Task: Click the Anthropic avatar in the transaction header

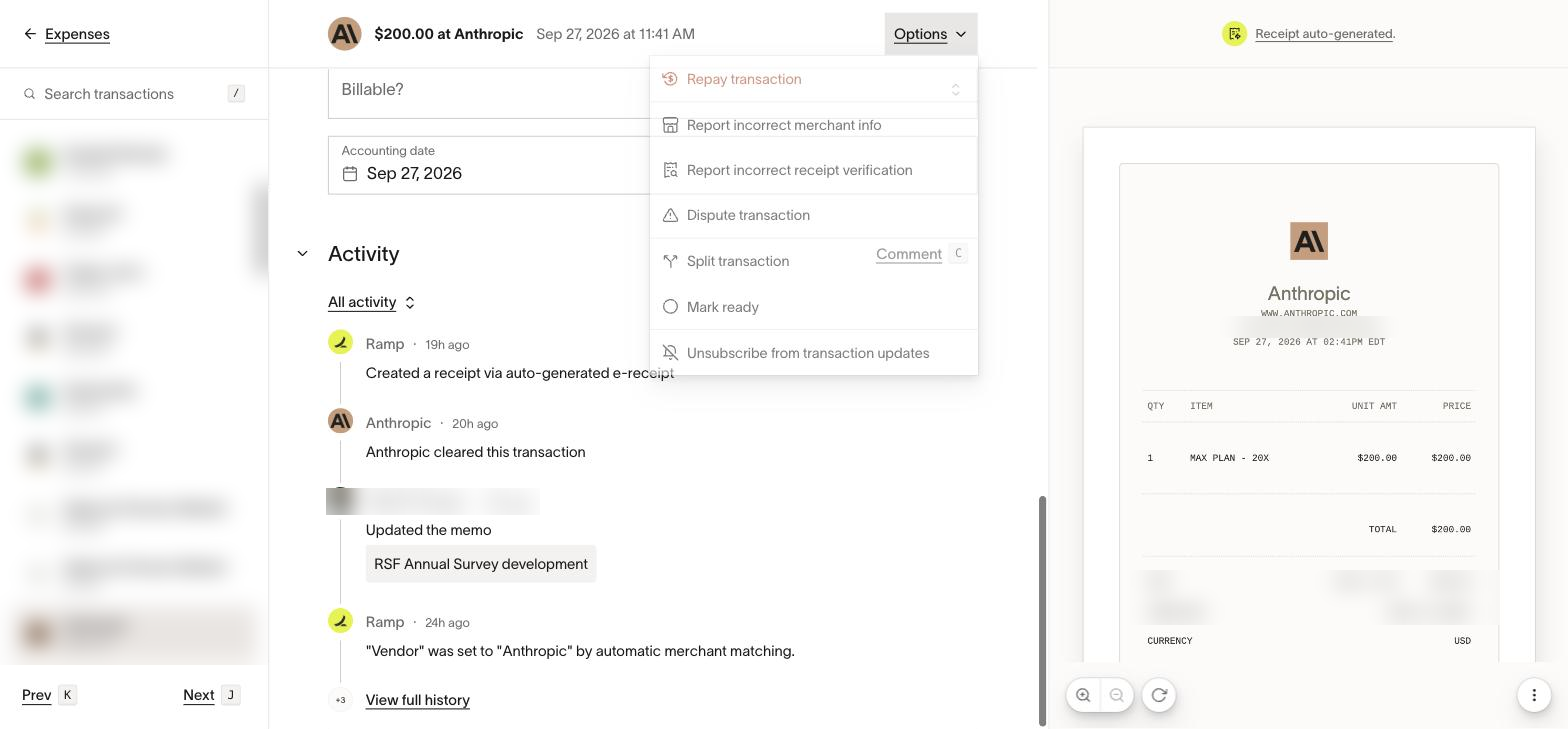Action: 344,34
